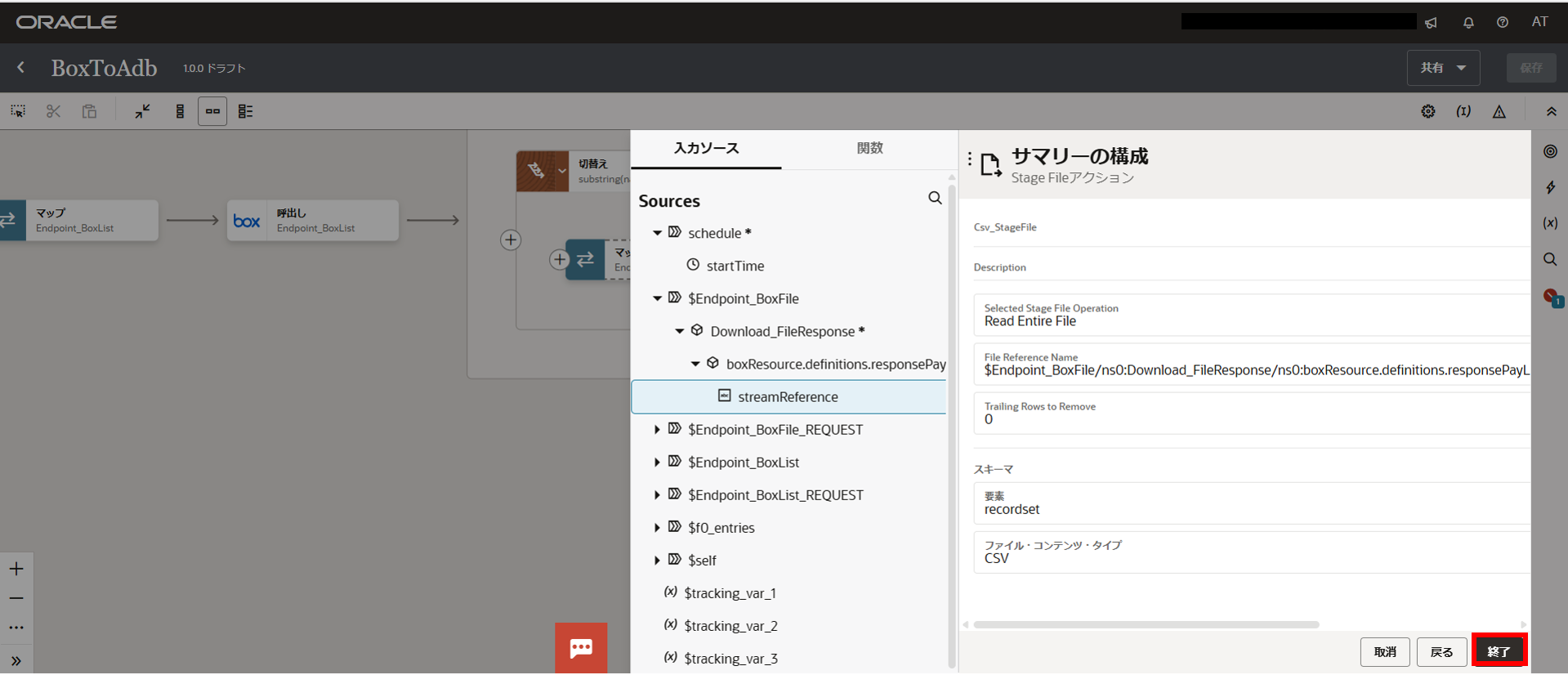Open the integration settings gear icon
The height and width of the screenshot is (675, 1568).
click(x=1427, y=111)
